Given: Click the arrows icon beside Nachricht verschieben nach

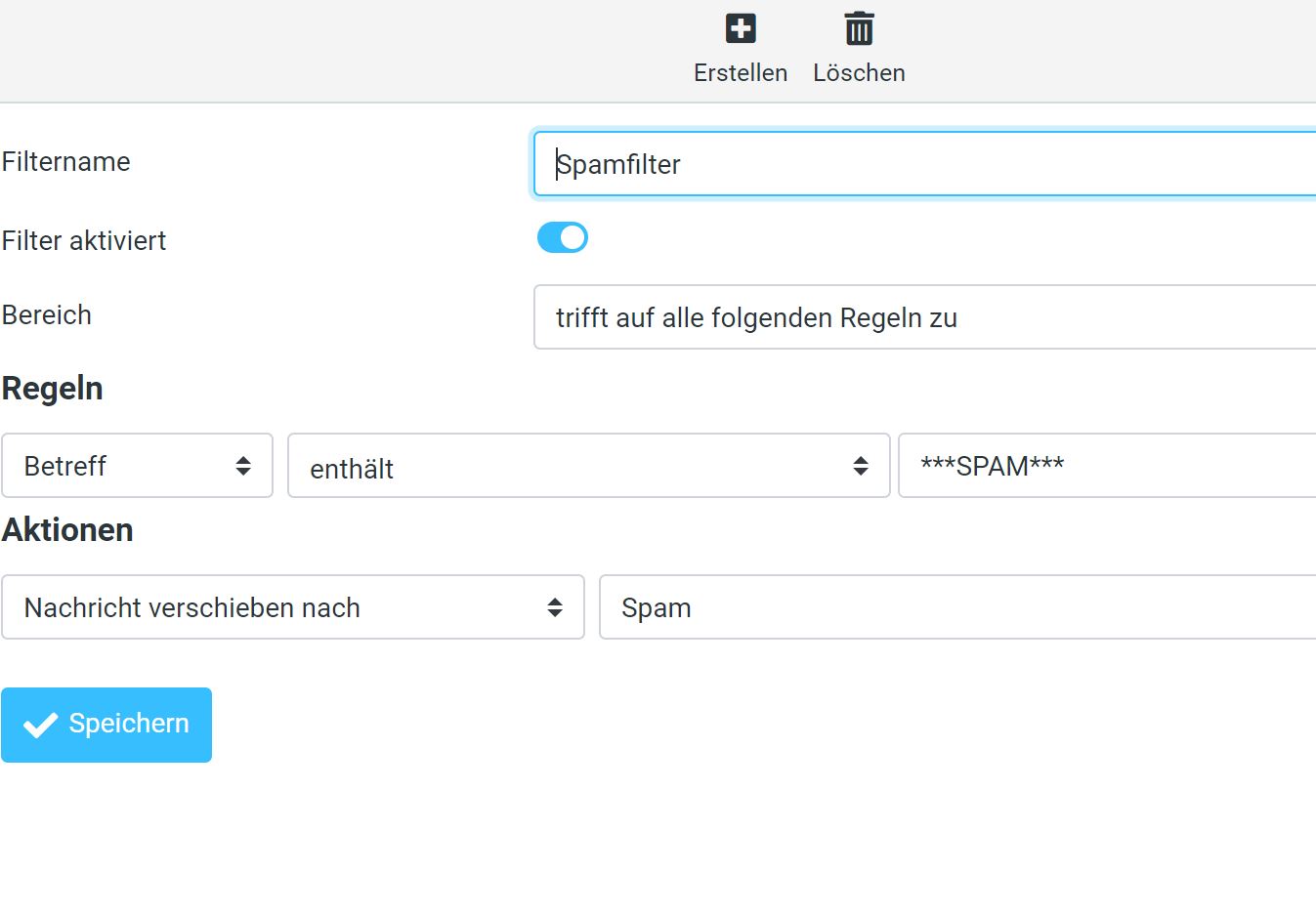Looking at the screenshot, I should coord(554,607).
